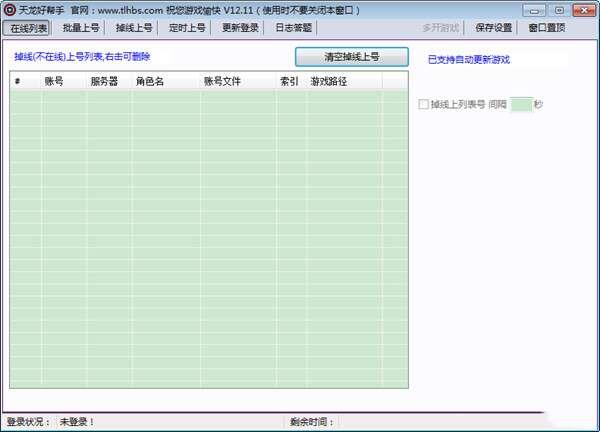Click the 天龙好帮手 app icon in title bar
600x432 pixels.
[x=9, y=9]
